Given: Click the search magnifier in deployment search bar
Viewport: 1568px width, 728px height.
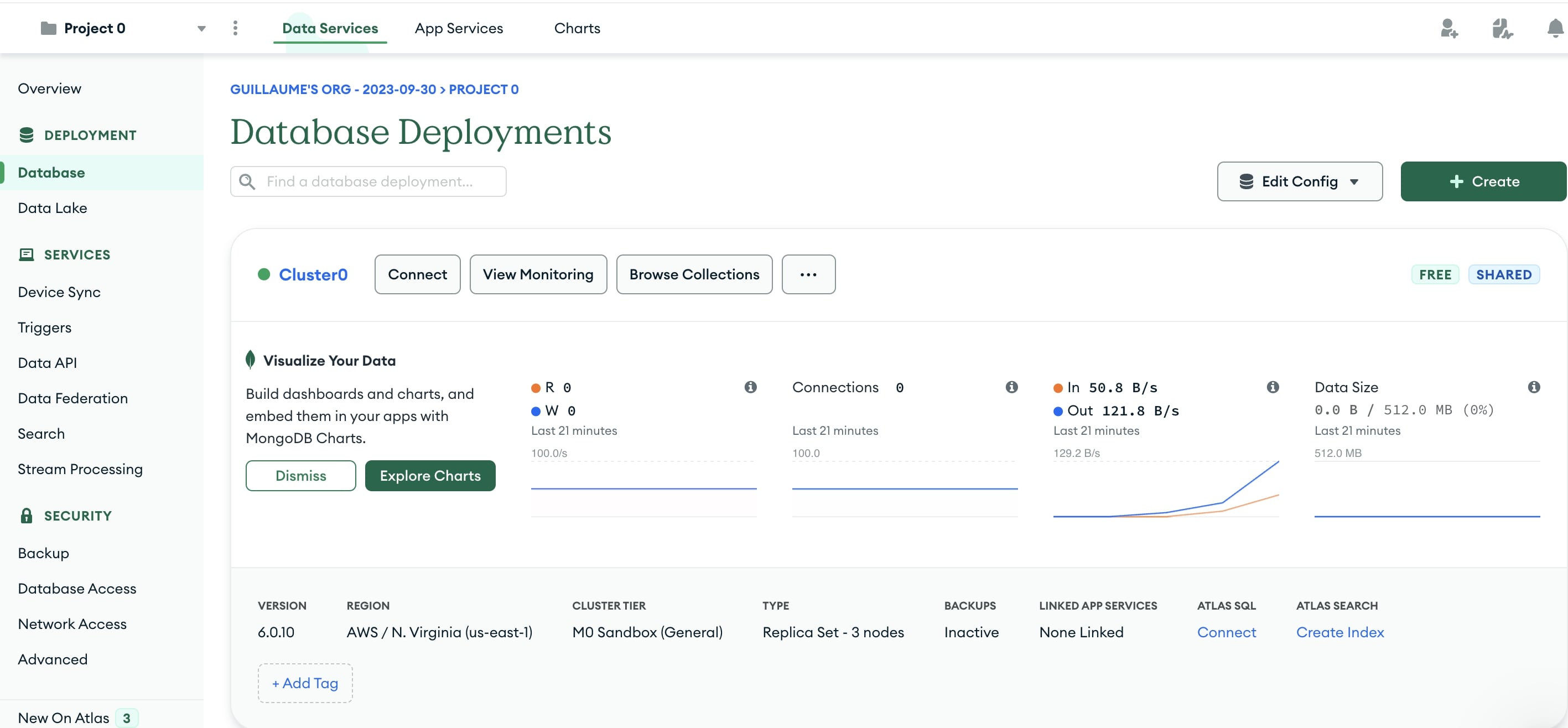Looking at the screenshot, I should pyautogui.click(x=247, y=181).
